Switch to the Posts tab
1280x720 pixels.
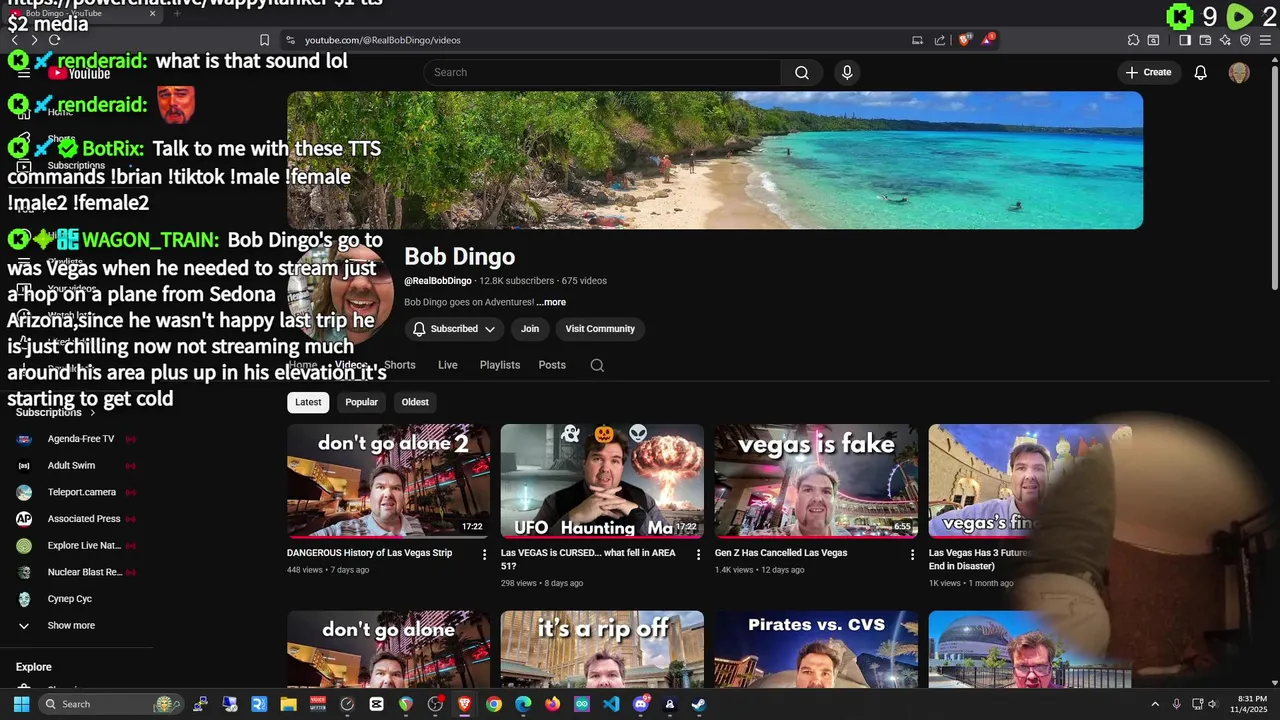(552, 365)
